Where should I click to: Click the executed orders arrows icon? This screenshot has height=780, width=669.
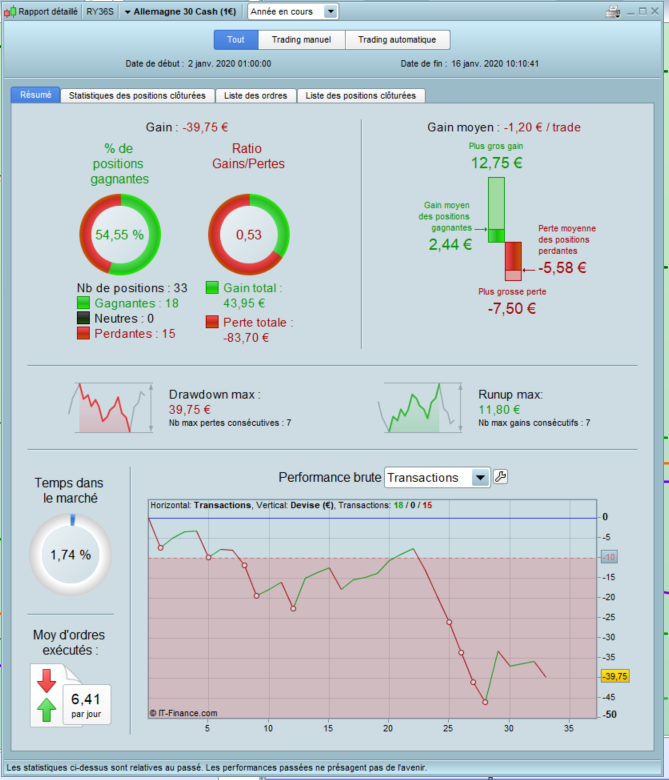click(x=46, y=695)
